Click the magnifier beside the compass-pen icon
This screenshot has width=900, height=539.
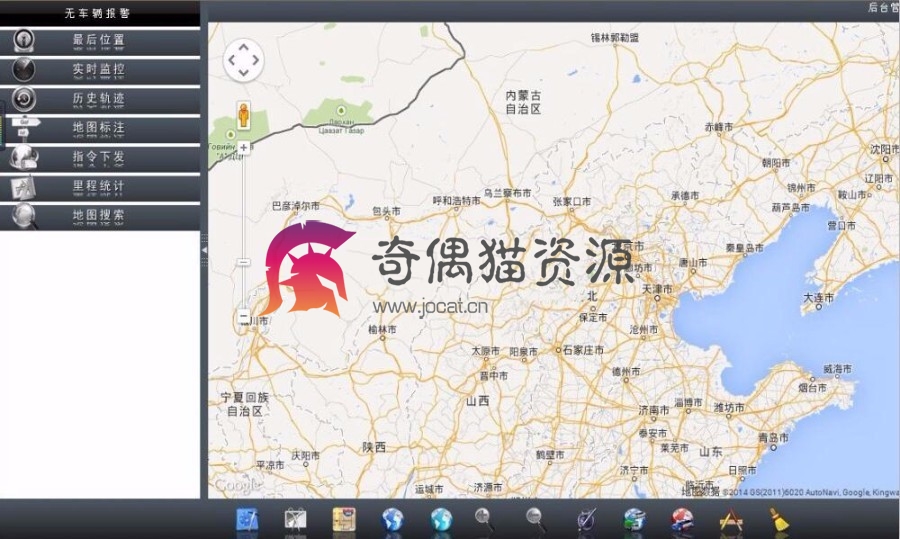coord(536,520)
